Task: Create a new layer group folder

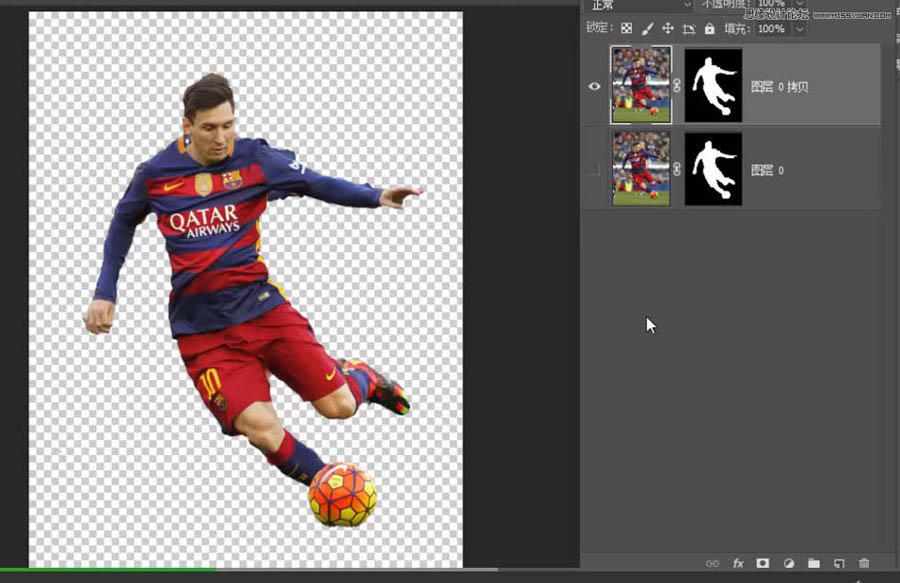Action: point(814,564)
